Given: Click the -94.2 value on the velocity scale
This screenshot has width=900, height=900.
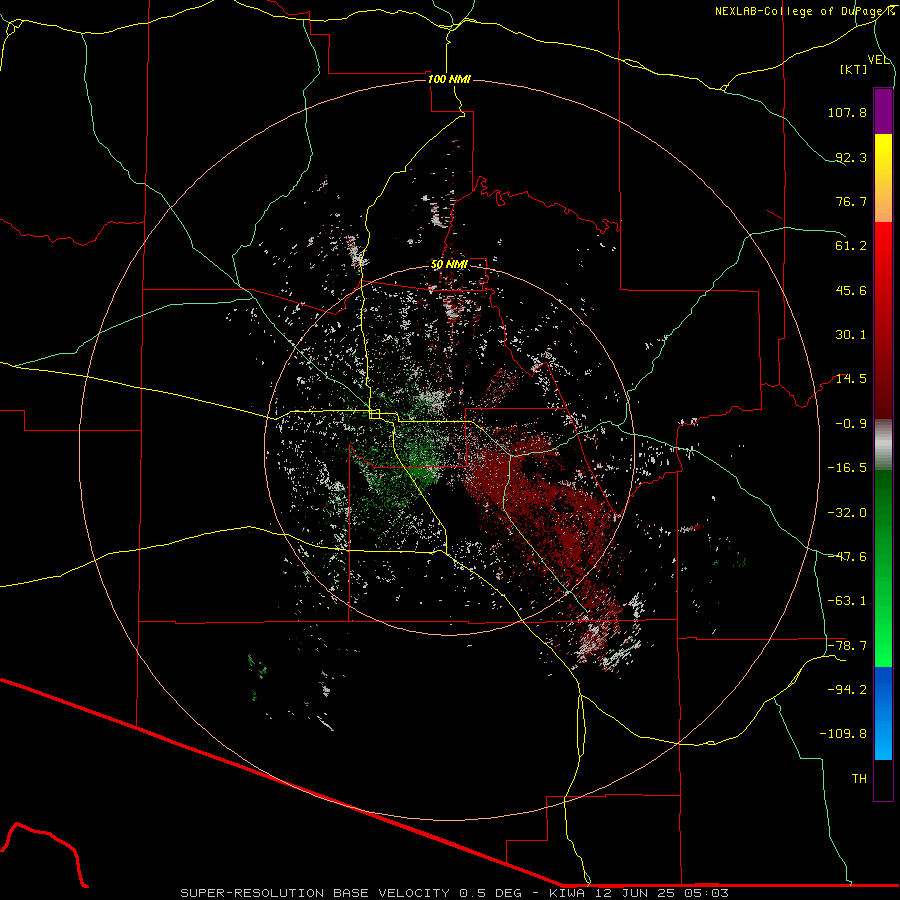Looking at the screenshot, I should (847, 690).
